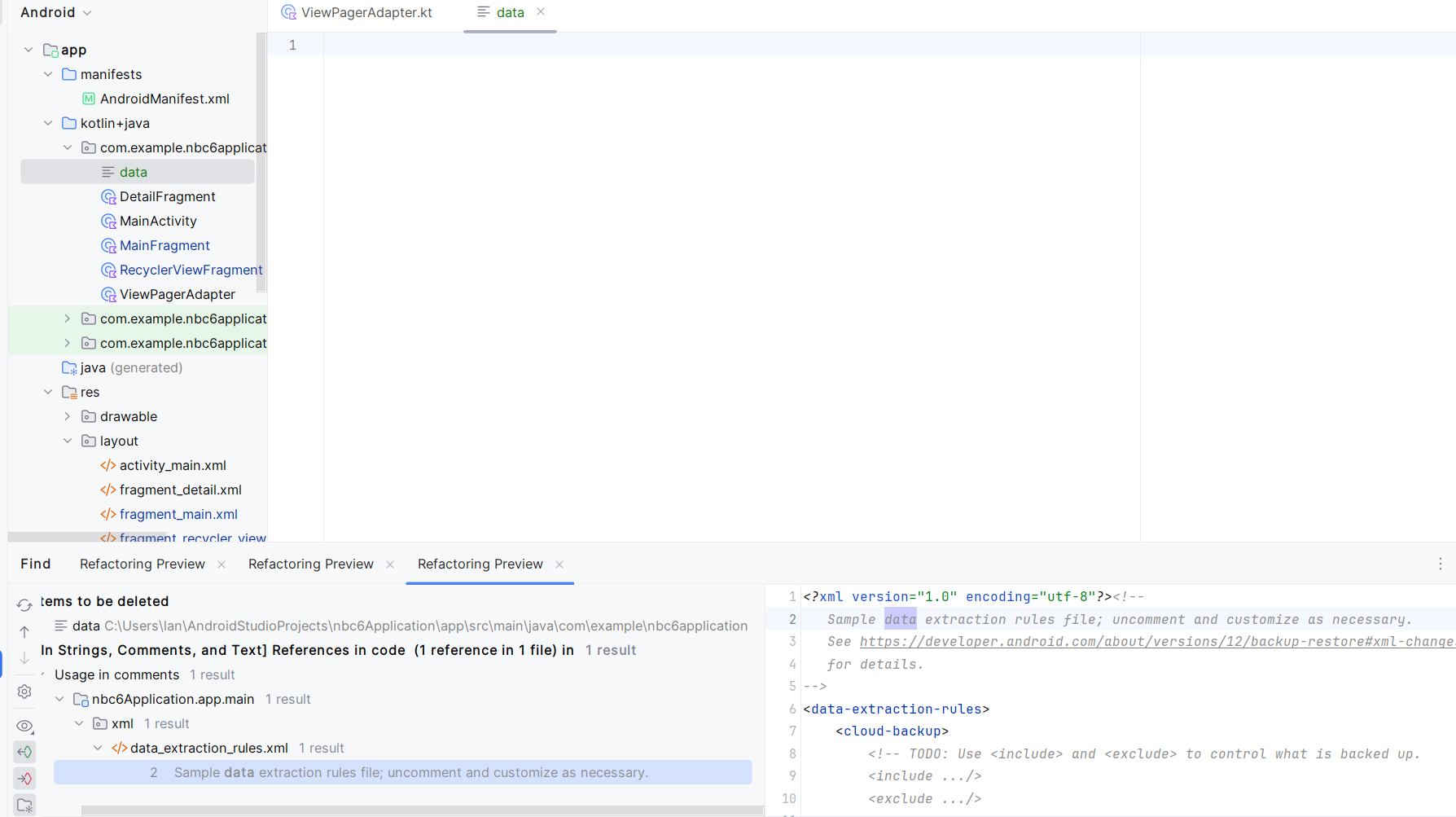Open fragment_main.xml layout file
The height and width of the screenshot is (817, 1456).
(178, 515)
